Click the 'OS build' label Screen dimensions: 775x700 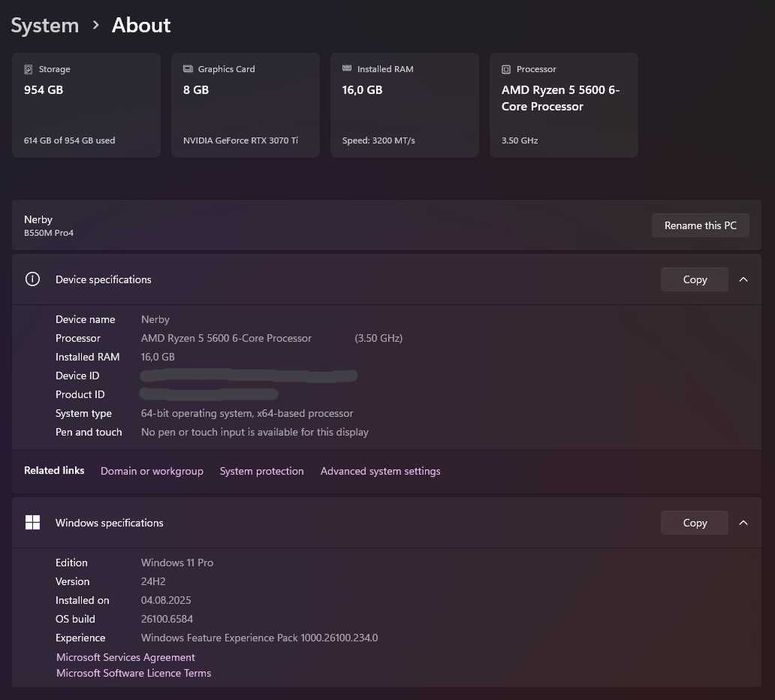75,619
